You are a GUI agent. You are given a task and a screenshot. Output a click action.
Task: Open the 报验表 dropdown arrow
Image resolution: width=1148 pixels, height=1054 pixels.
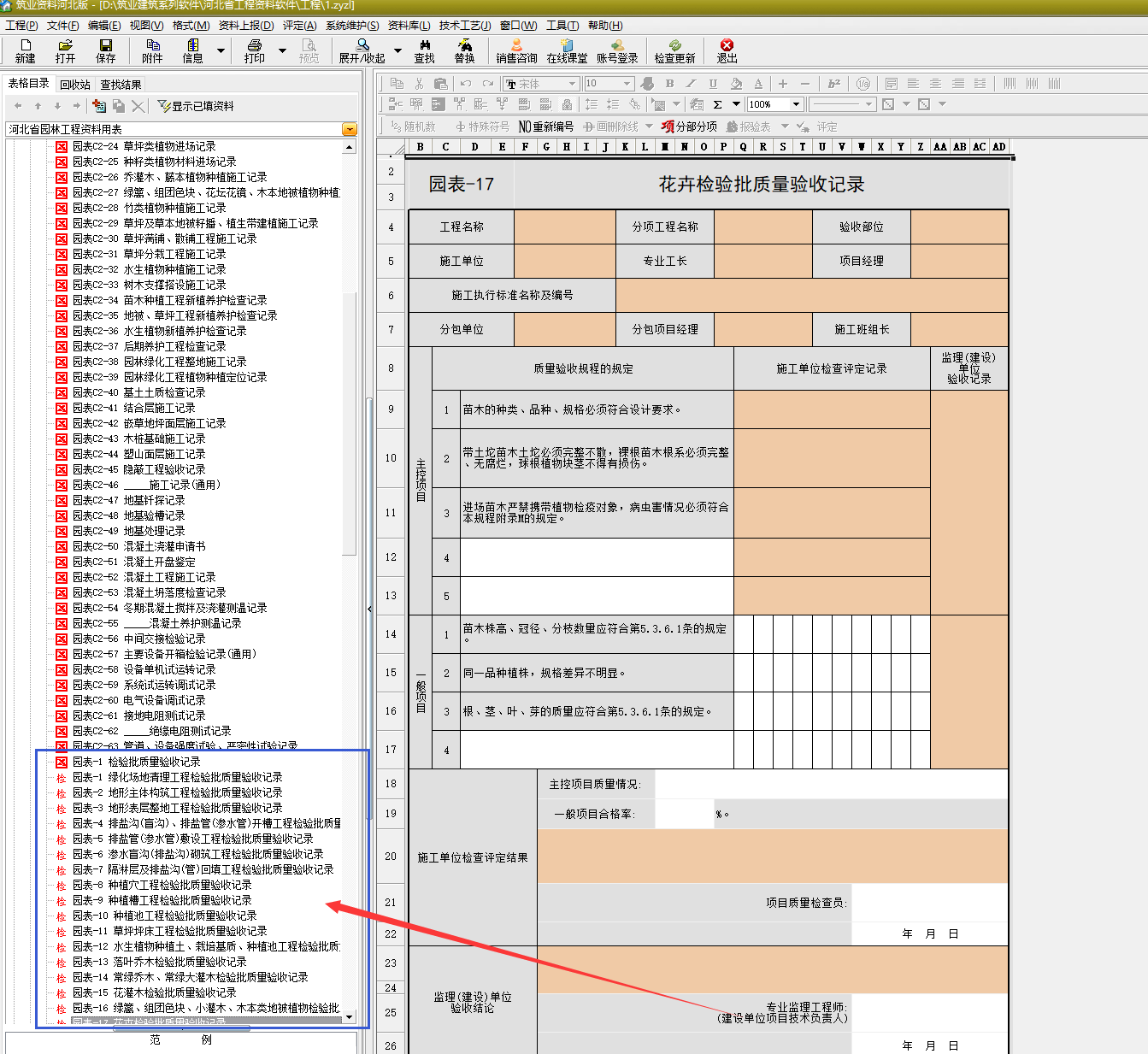[x=785, y=127]
